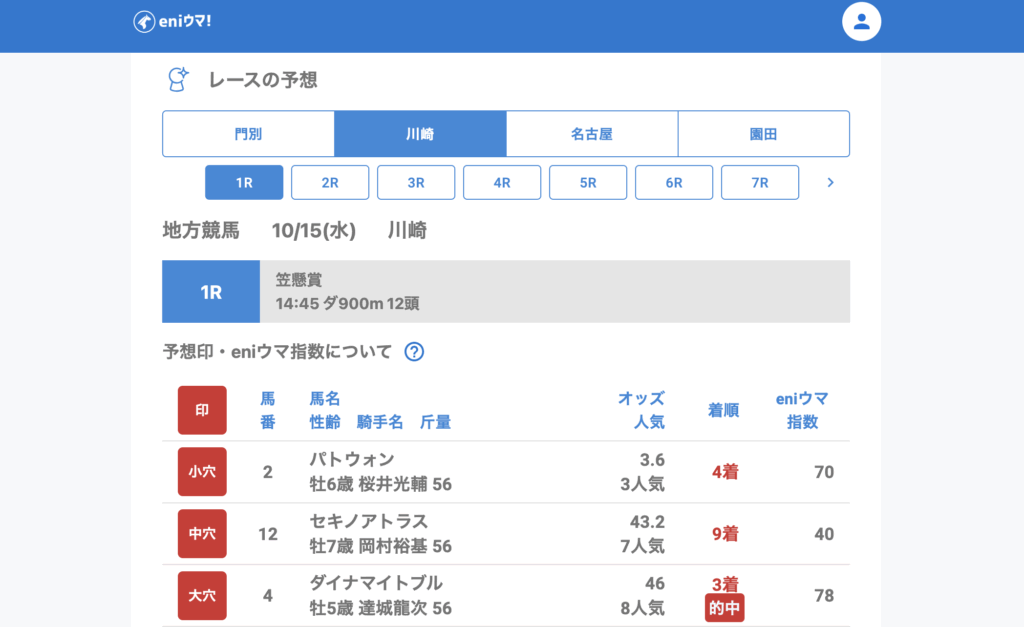Choose race 4R from the race list
This screenshot has height=627, width=1024.
pos(502,183)
